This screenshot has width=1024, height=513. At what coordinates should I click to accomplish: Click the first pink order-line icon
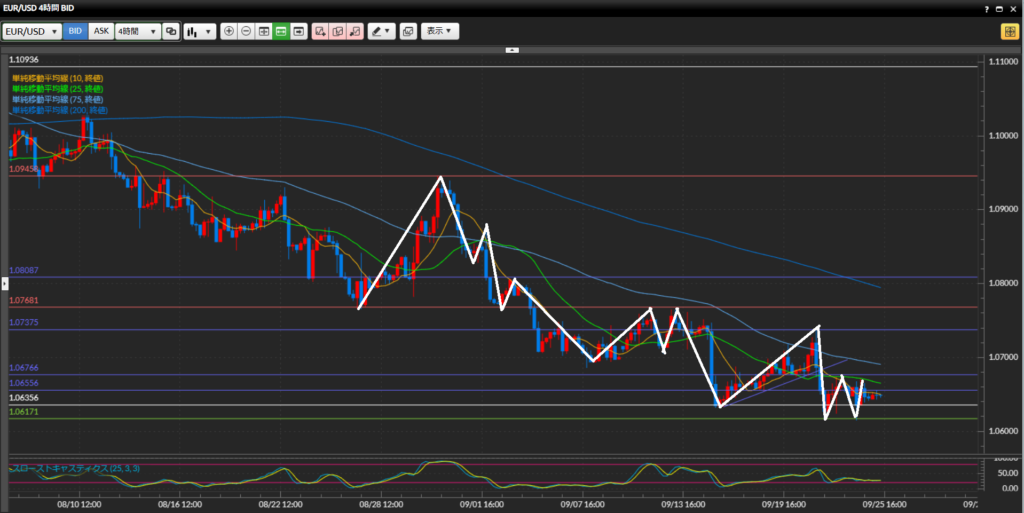pyautogui.click(x=320, y=31)
